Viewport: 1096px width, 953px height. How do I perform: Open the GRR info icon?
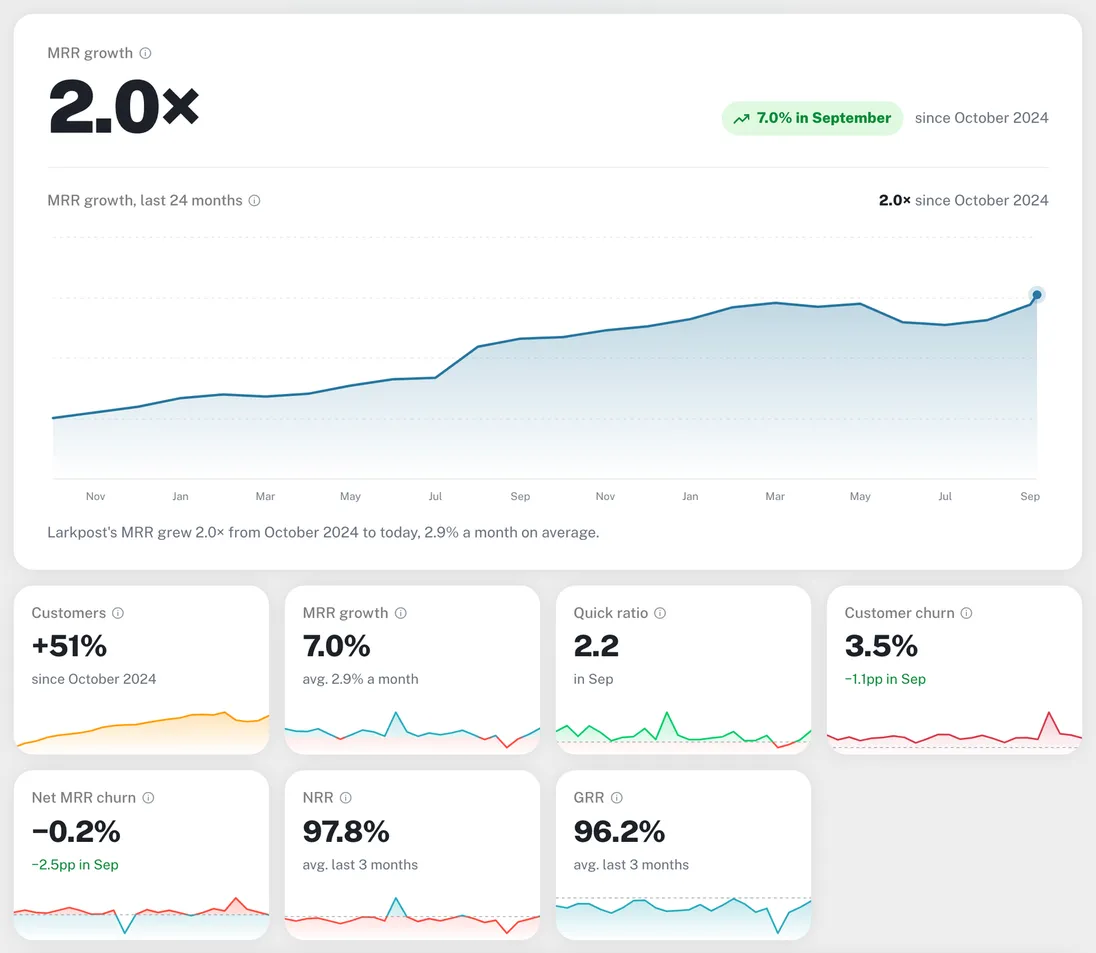click(616, 798)
